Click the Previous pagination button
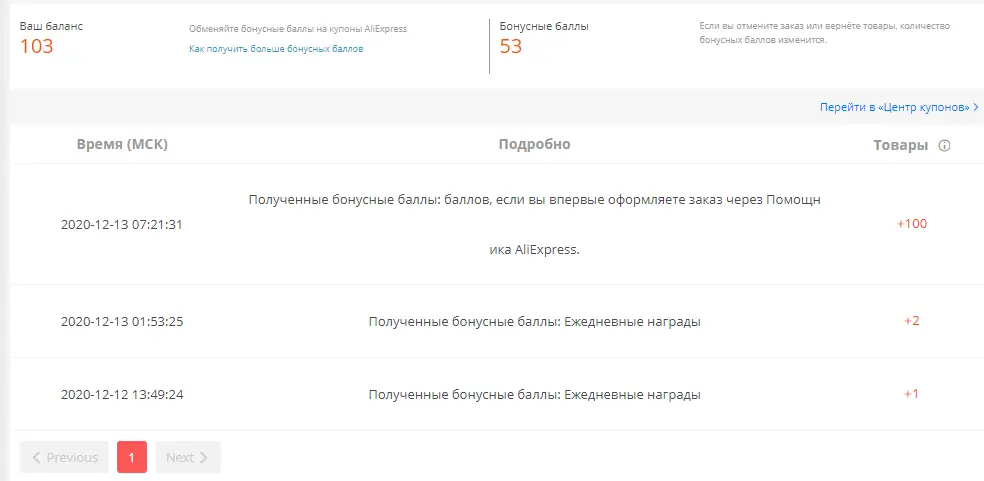Viewport: 984px width, 481px height. (65, 457)
